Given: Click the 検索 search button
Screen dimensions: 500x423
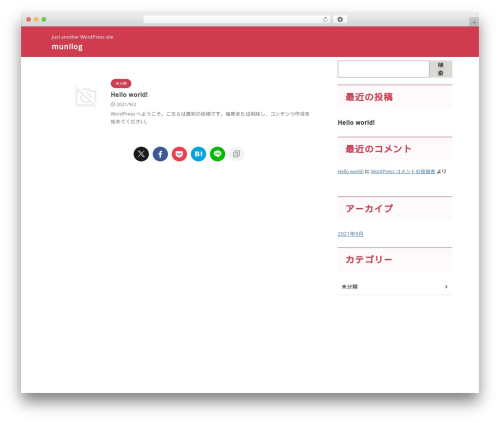Looking at the screenshot, I should pyautogui.click(x=441, y=69).
